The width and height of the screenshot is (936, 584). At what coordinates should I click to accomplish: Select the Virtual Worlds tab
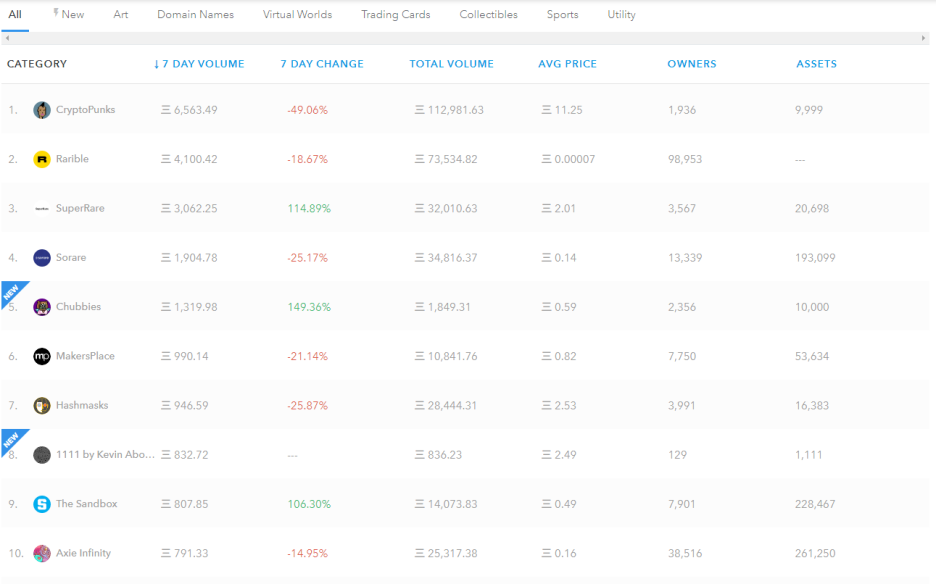point(297,14)
